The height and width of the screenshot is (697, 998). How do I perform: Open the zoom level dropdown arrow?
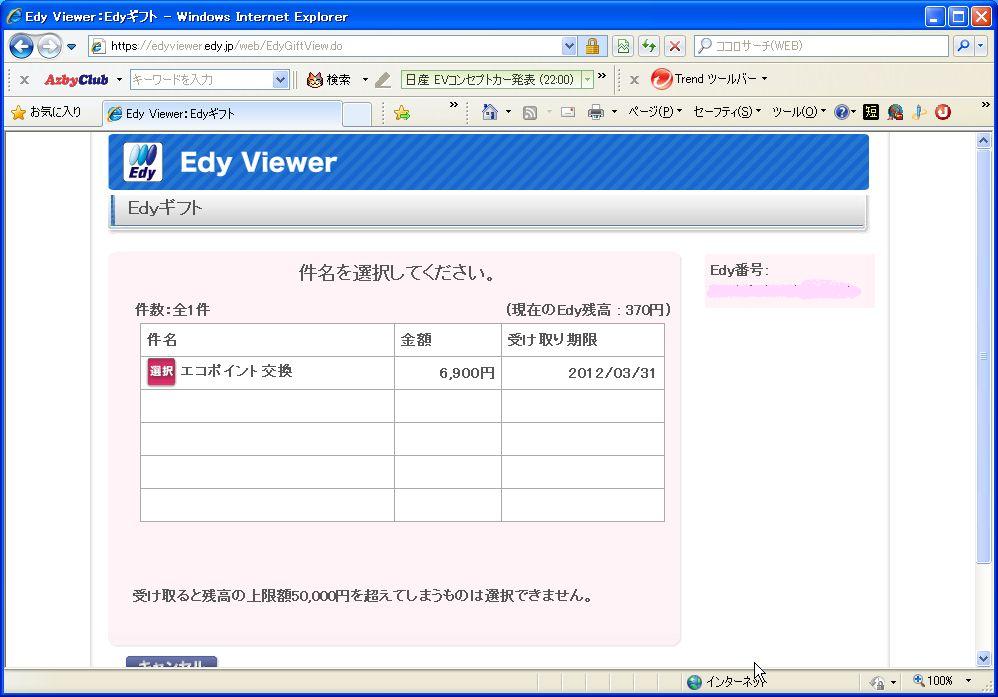(968, 681)
